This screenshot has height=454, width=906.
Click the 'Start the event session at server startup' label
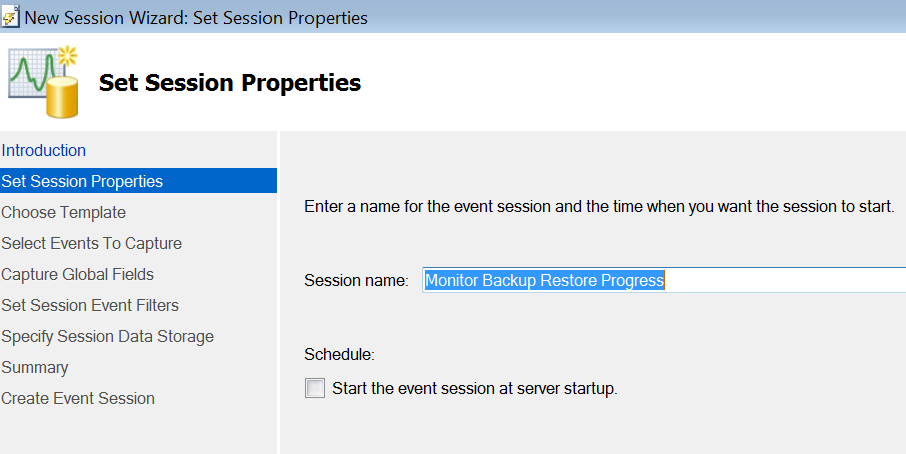coord(474,388)
